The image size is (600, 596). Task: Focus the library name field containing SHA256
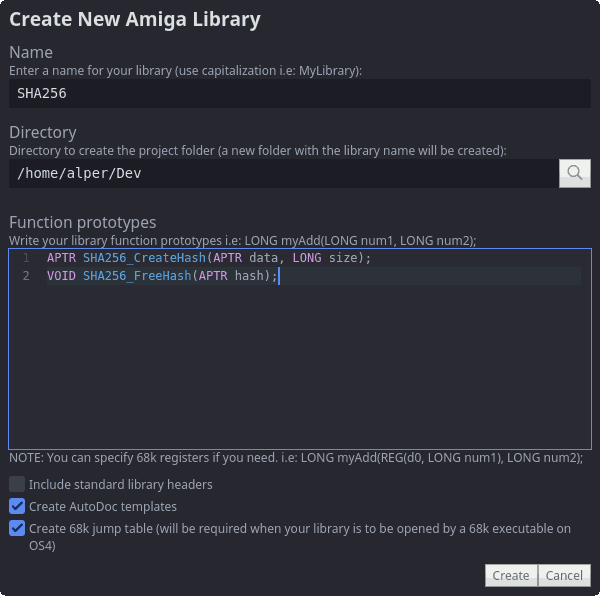point(300,93)
